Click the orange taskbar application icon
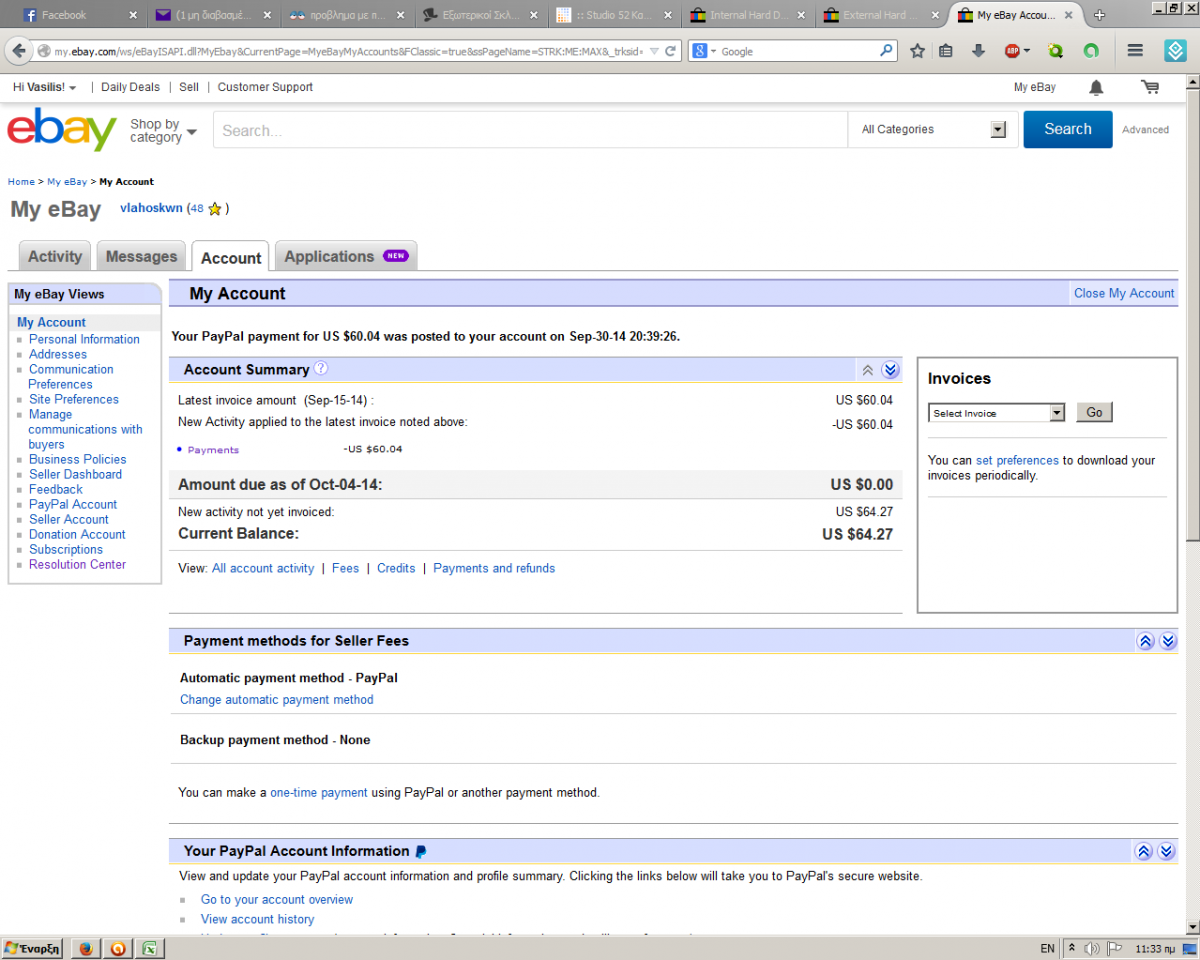This screenshot has height=960, width=1200. tap(117, 948)
